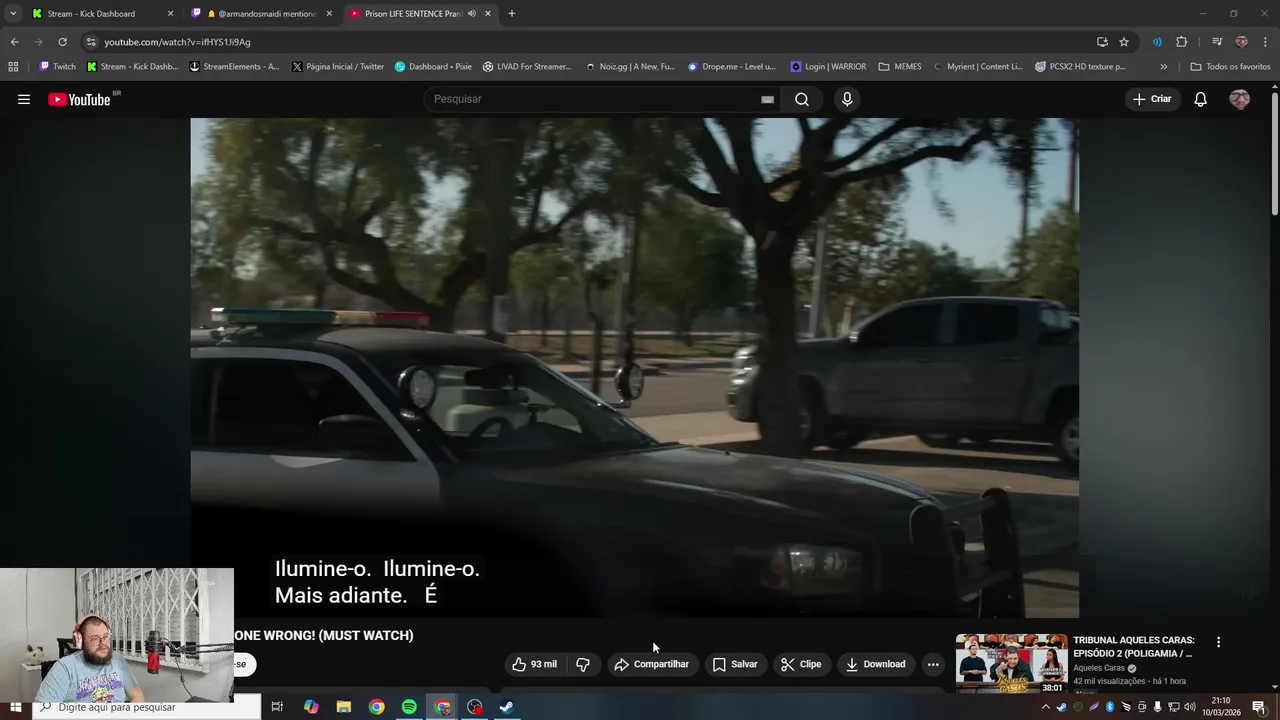The width and height of the screenshot is (1280, 720).
Task: Reload the page with the refresh icon
Action: pyautogui.click(x=62, y=42)
